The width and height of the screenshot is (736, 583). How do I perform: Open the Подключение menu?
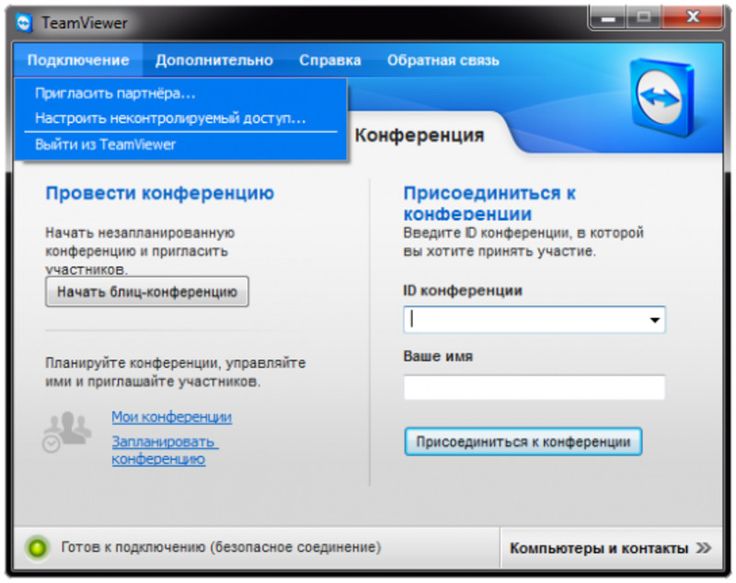[78, 60]
